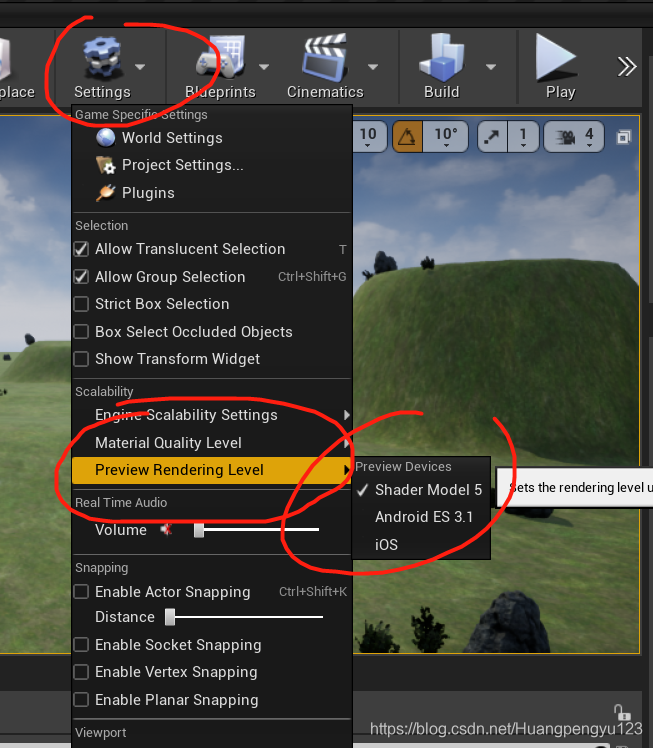Enable Socket Snapping checkbox
Image resolution: width=653 pixels, height=748 pixels.
(x=81, y=644)
